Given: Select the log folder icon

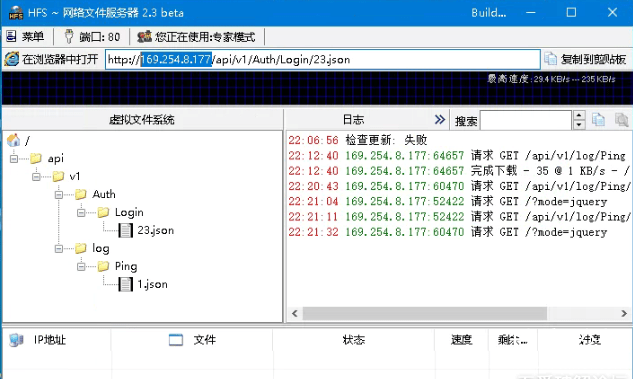Looking at the screenshot, I should 80,248.
